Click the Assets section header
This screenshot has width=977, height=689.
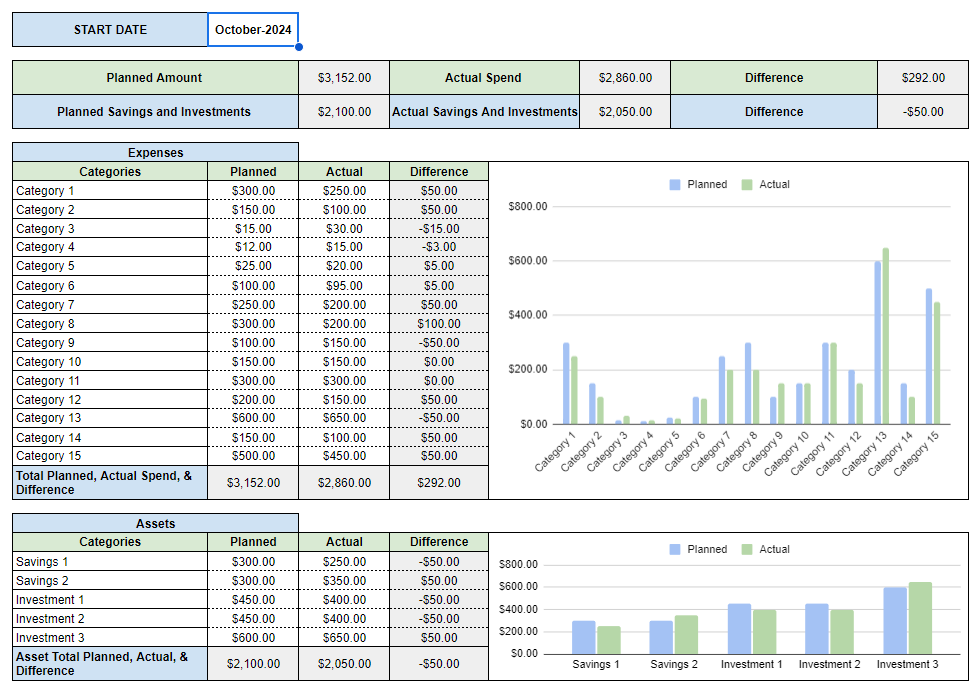[x=153, y=522]
